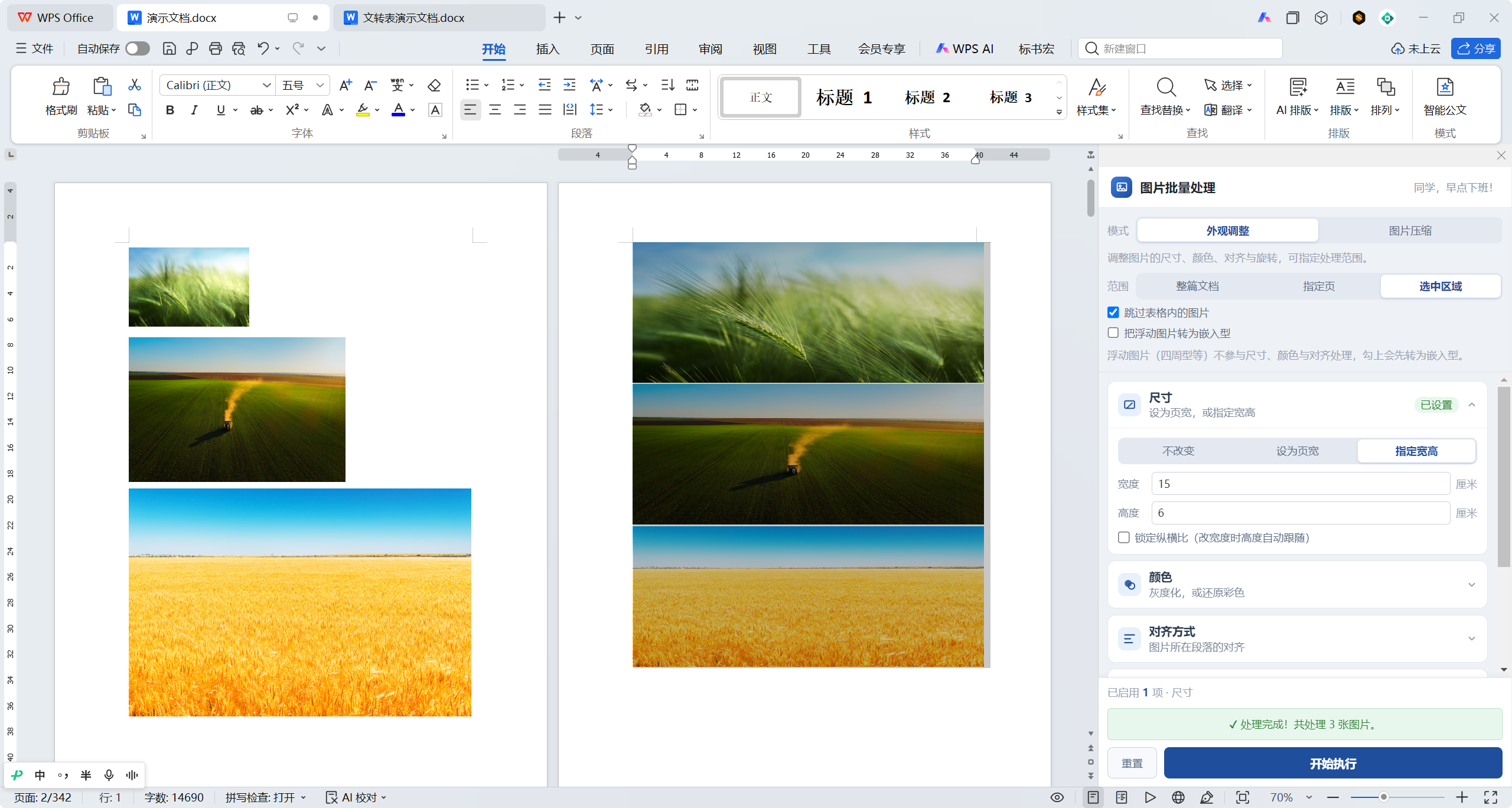Apply the Heading 1 (标题 1) style
The height and width of the screenshot is (808, 1512).
coord(843,97)
